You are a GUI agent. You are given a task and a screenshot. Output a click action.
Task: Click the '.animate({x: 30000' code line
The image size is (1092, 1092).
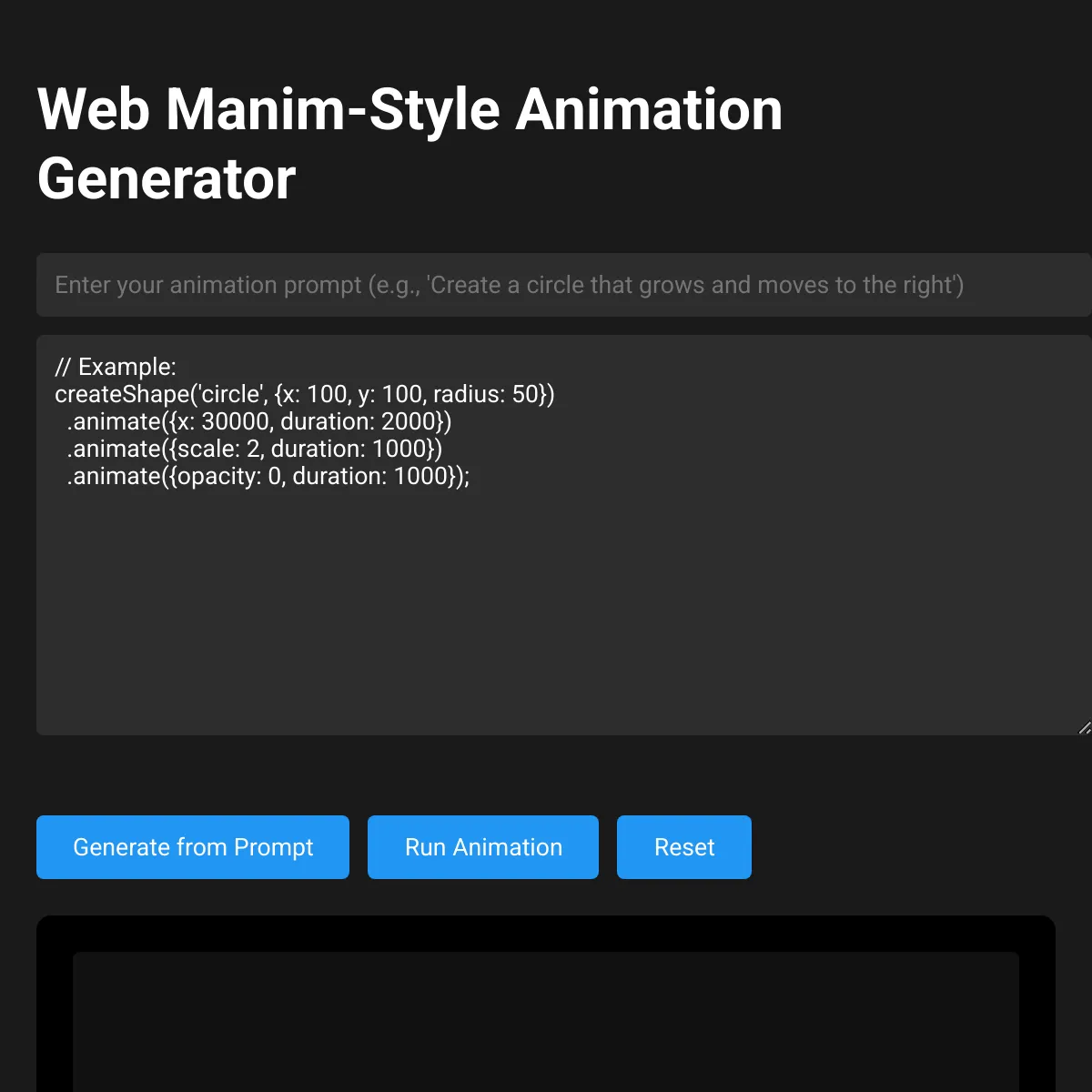coord(259,421)
